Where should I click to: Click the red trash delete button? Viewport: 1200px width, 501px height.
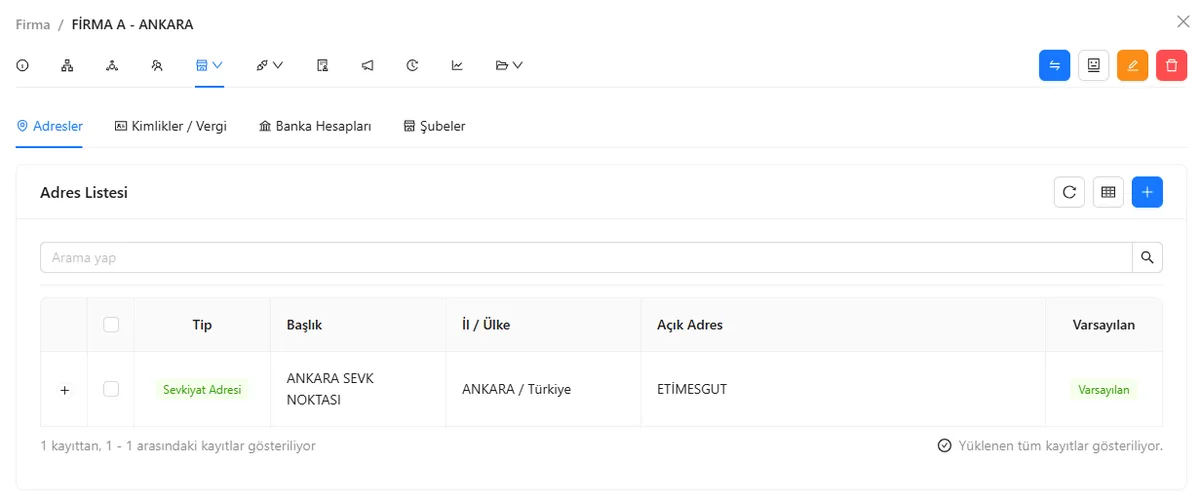click(x=1171, y=65)
